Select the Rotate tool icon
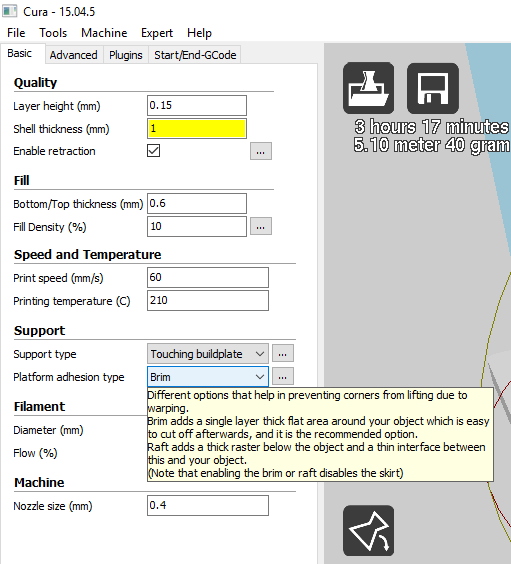This screenshot has height=564, width=511. 368,531
